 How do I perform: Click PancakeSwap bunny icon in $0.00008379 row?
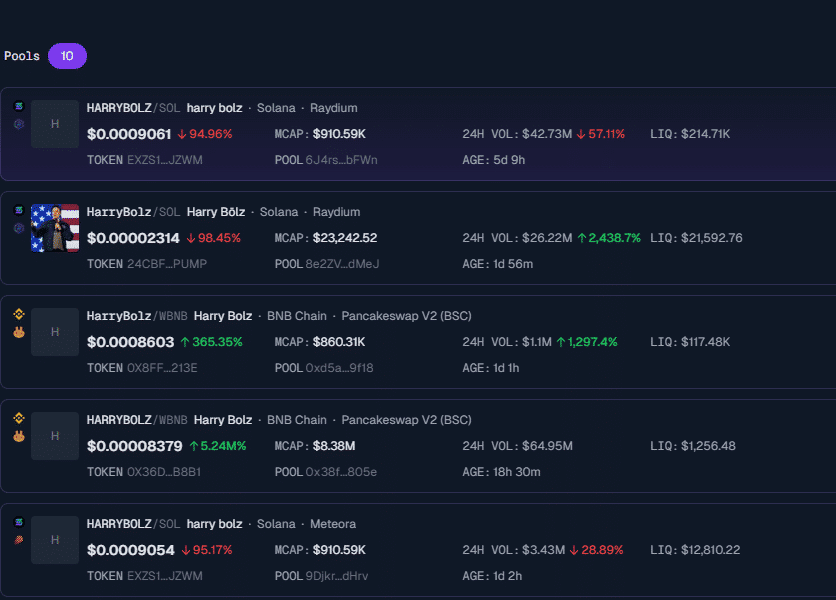[19, 436]
